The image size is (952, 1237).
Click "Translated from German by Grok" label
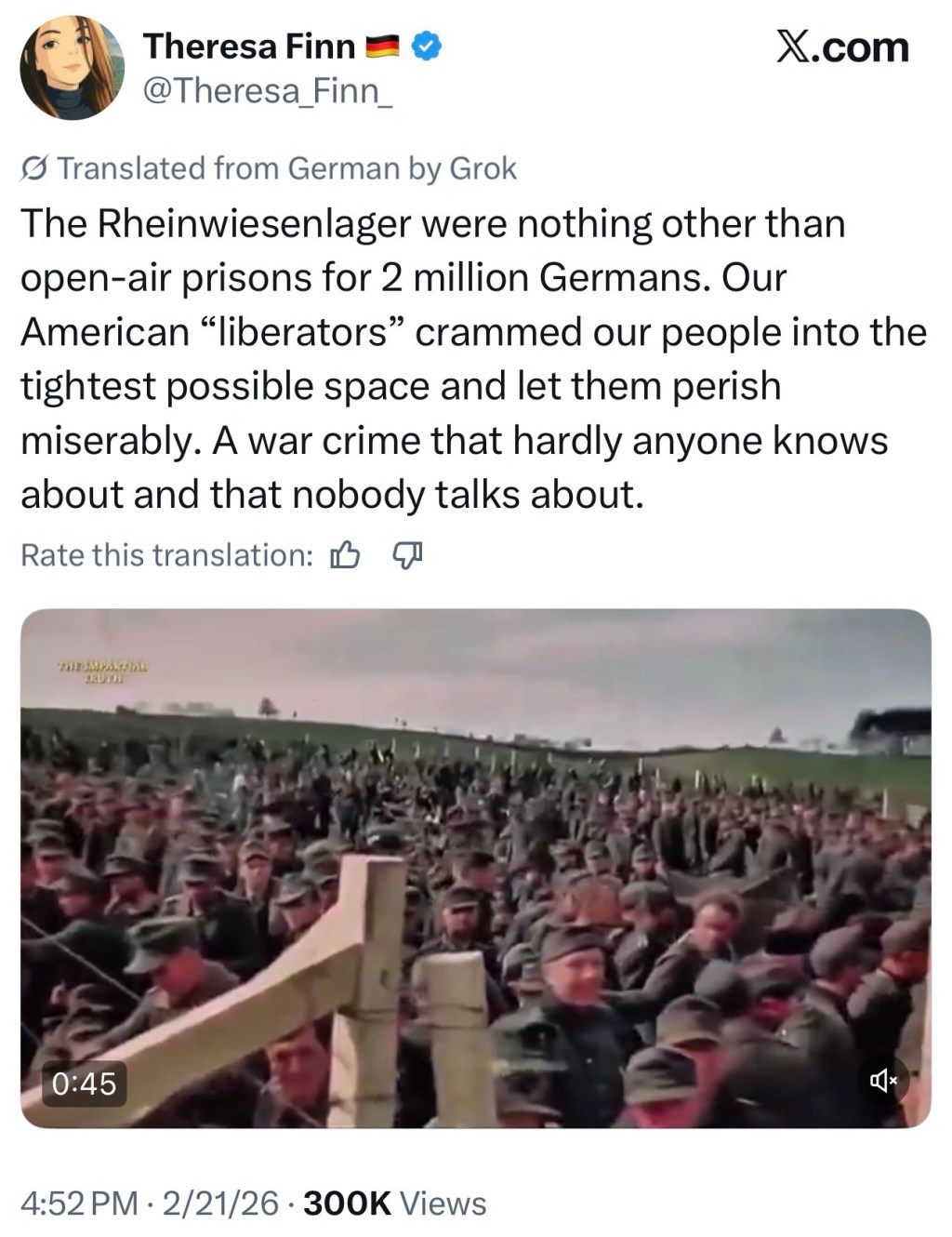(x=286, y=168)
